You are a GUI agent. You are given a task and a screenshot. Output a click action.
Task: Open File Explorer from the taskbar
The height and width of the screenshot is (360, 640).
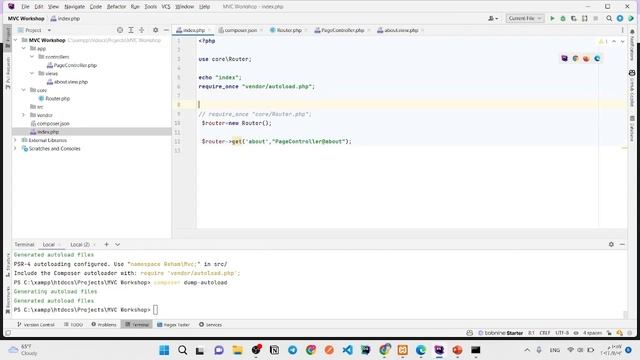coord(238,350)
